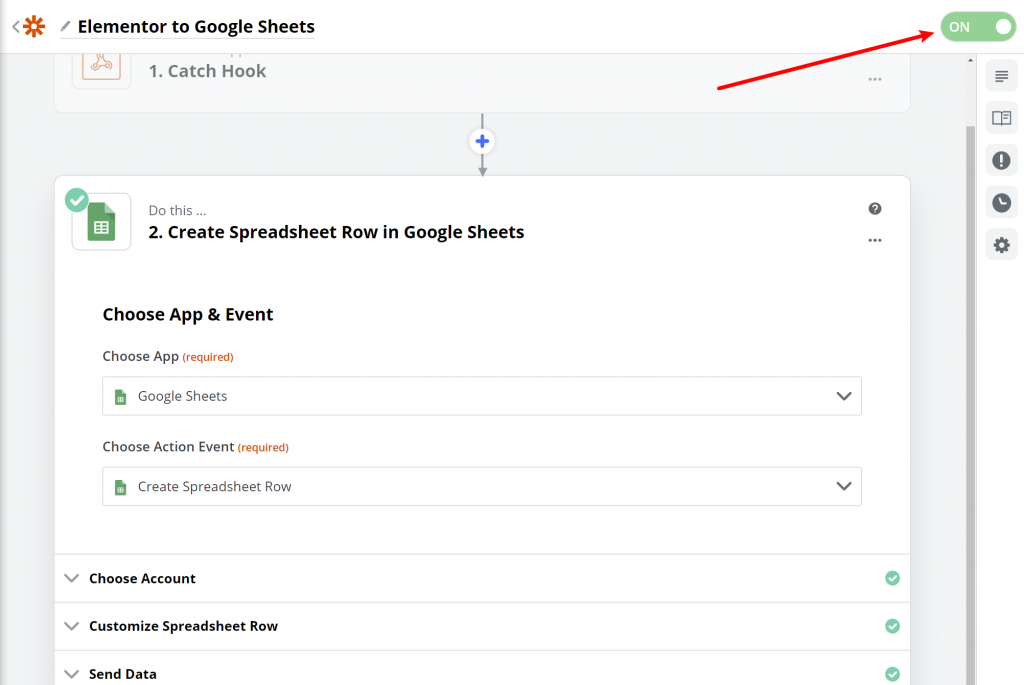Open the Choose App dropdown
The width and height of the screenshot is (1024, 685).
(x=482, y=396)
